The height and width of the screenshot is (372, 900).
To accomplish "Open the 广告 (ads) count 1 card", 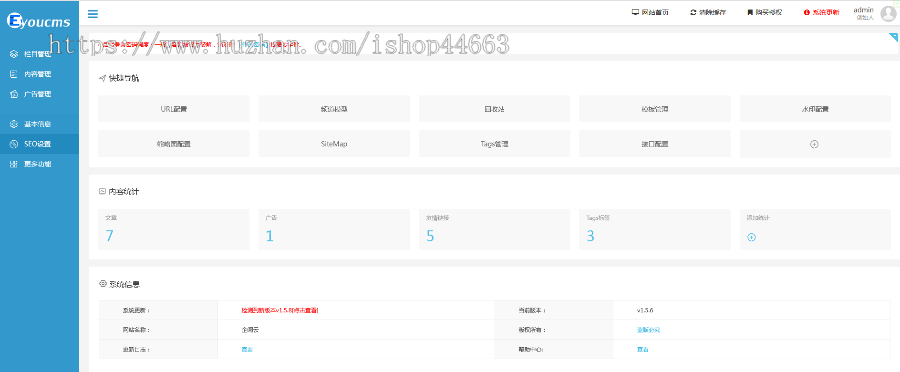I will pos(334,229).
